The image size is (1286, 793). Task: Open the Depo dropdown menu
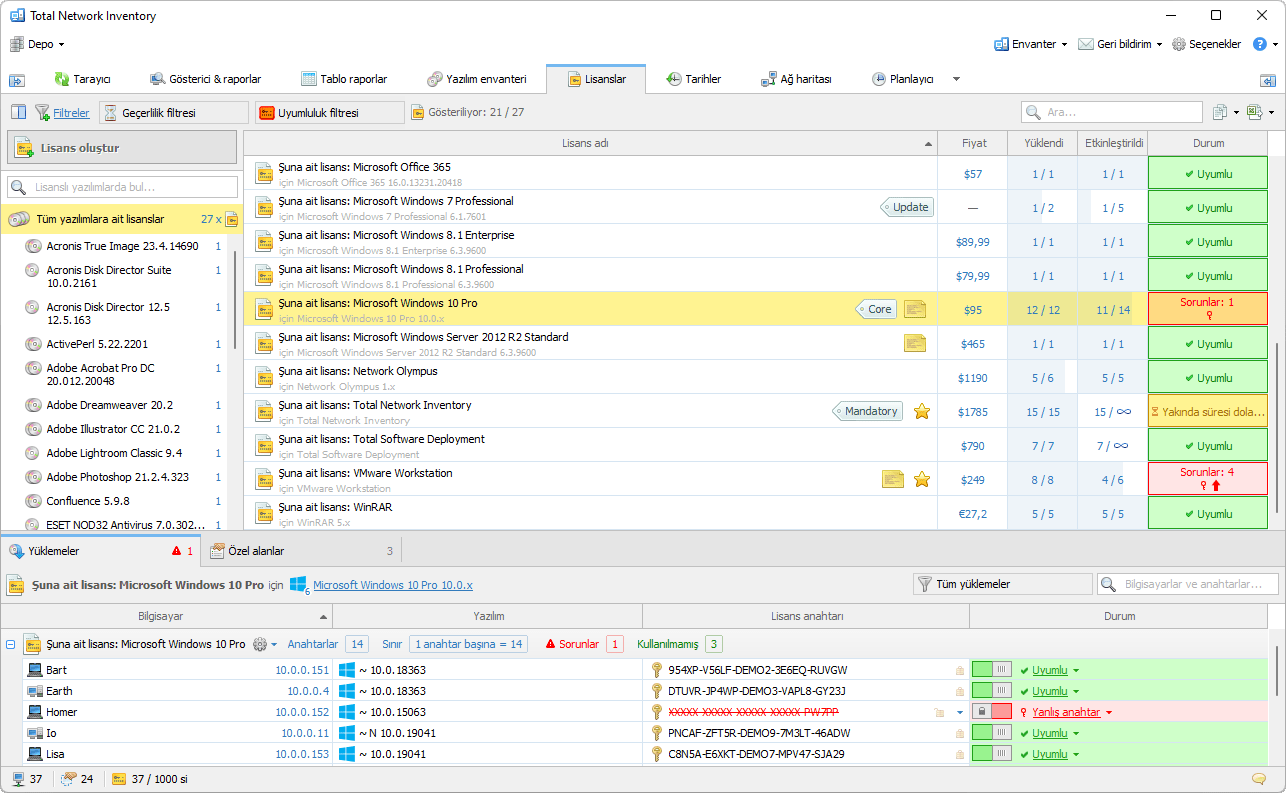(38, 44)
